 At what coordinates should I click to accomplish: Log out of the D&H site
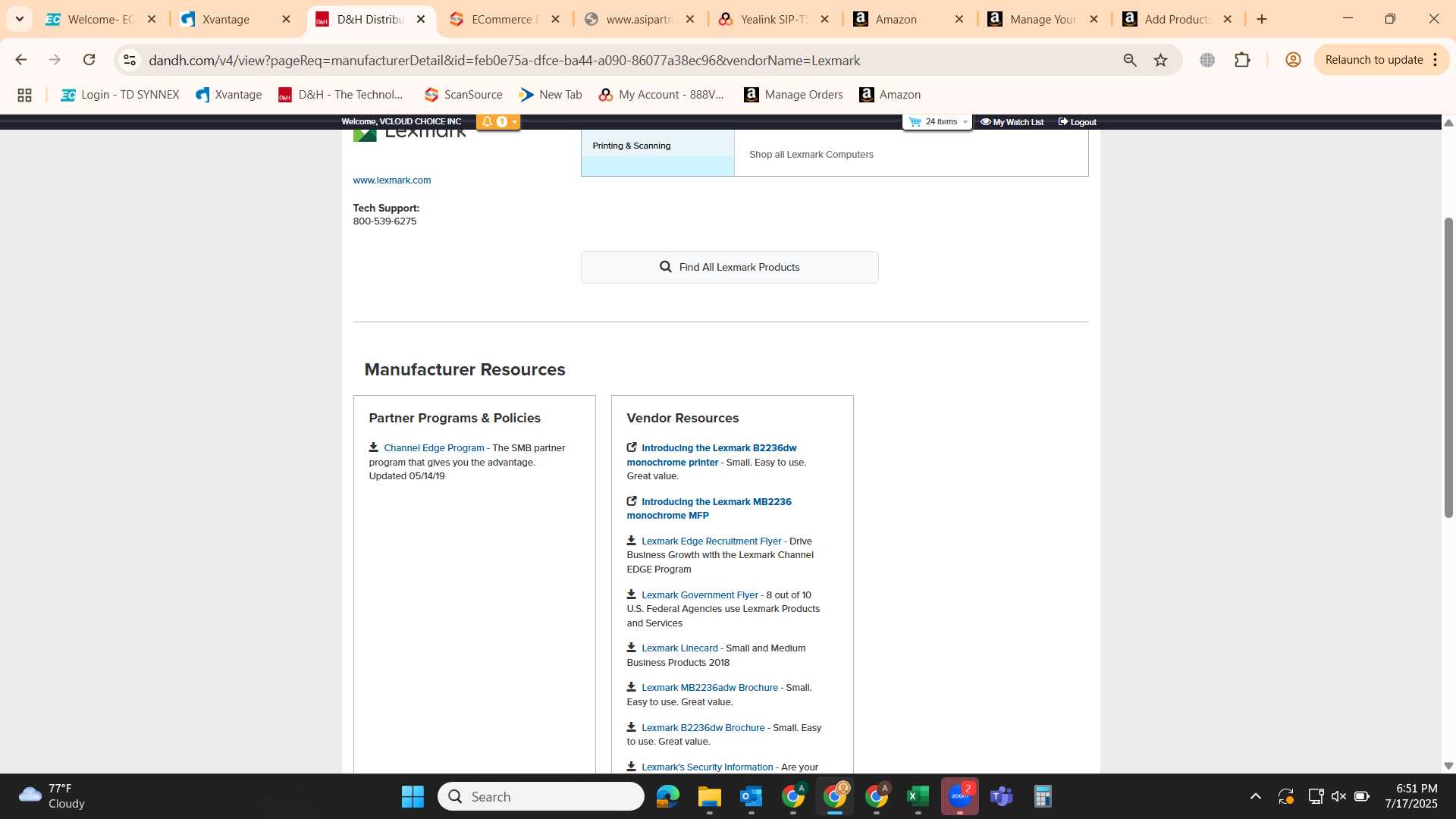coord(1077,122)
